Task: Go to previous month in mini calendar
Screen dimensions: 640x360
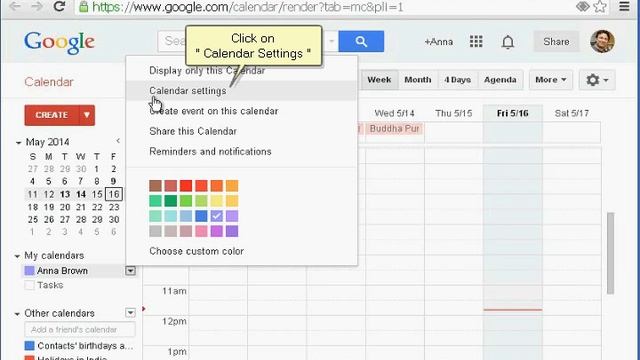Action: coord(118,141)
